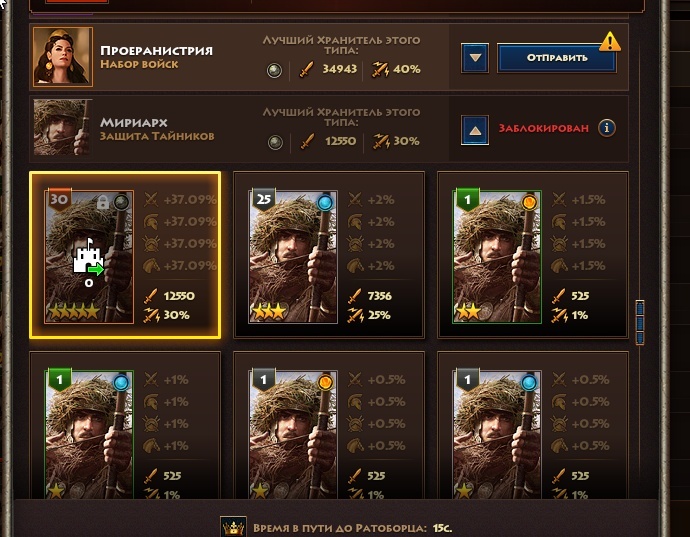Select the green level 1 card with +1%
The height and width of the screenshot is (537, 690).
click(125, 425)
